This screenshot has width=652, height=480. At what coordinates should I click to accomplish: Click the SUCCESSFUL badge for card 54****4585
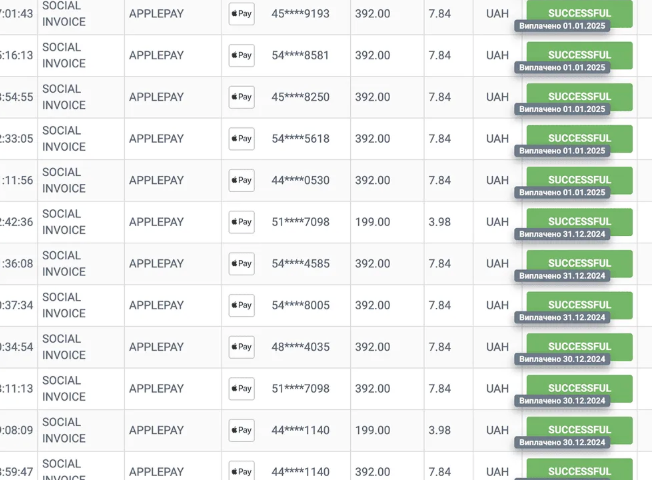point(579,261)
